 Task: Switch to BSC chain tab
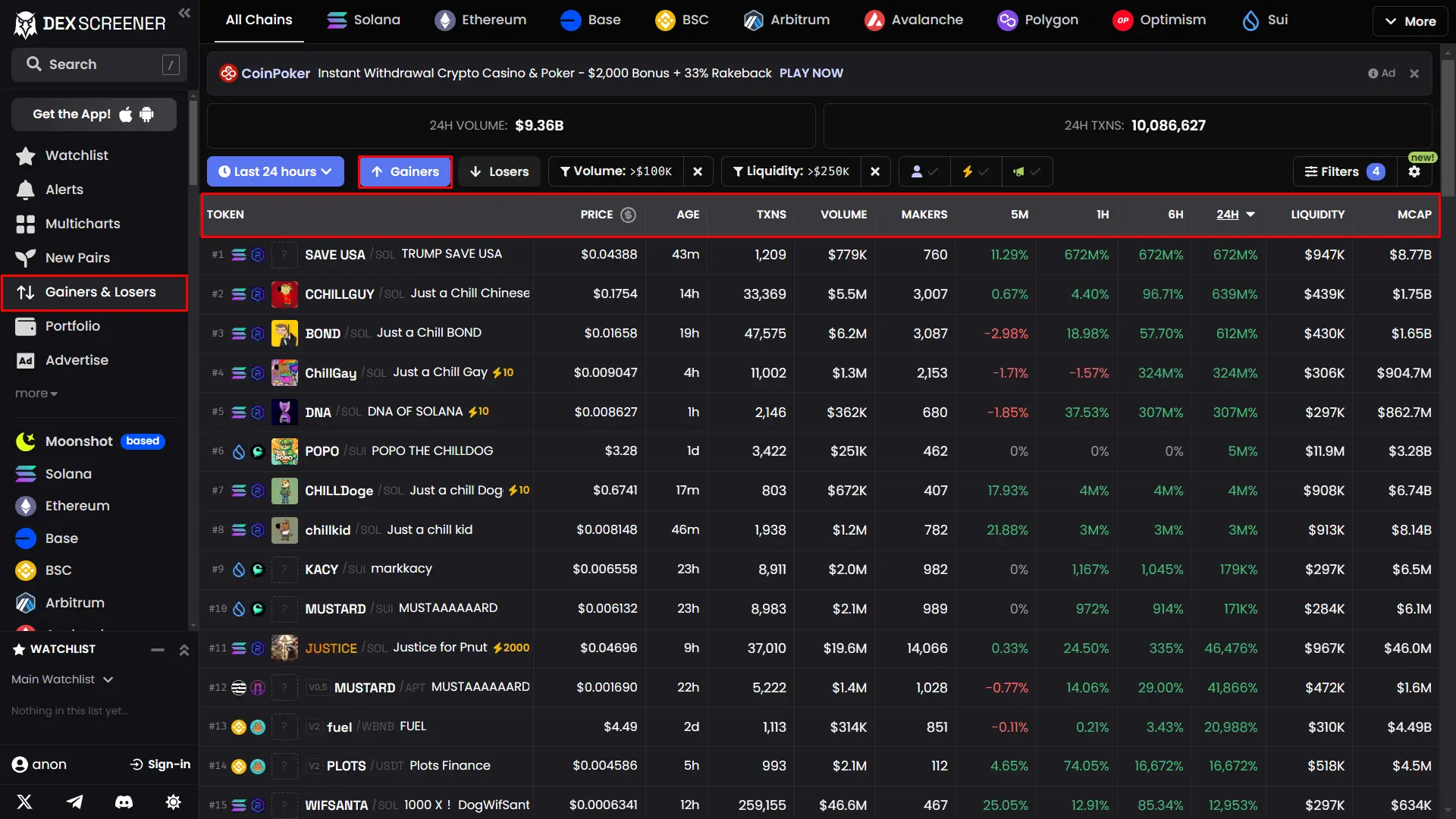682,20
